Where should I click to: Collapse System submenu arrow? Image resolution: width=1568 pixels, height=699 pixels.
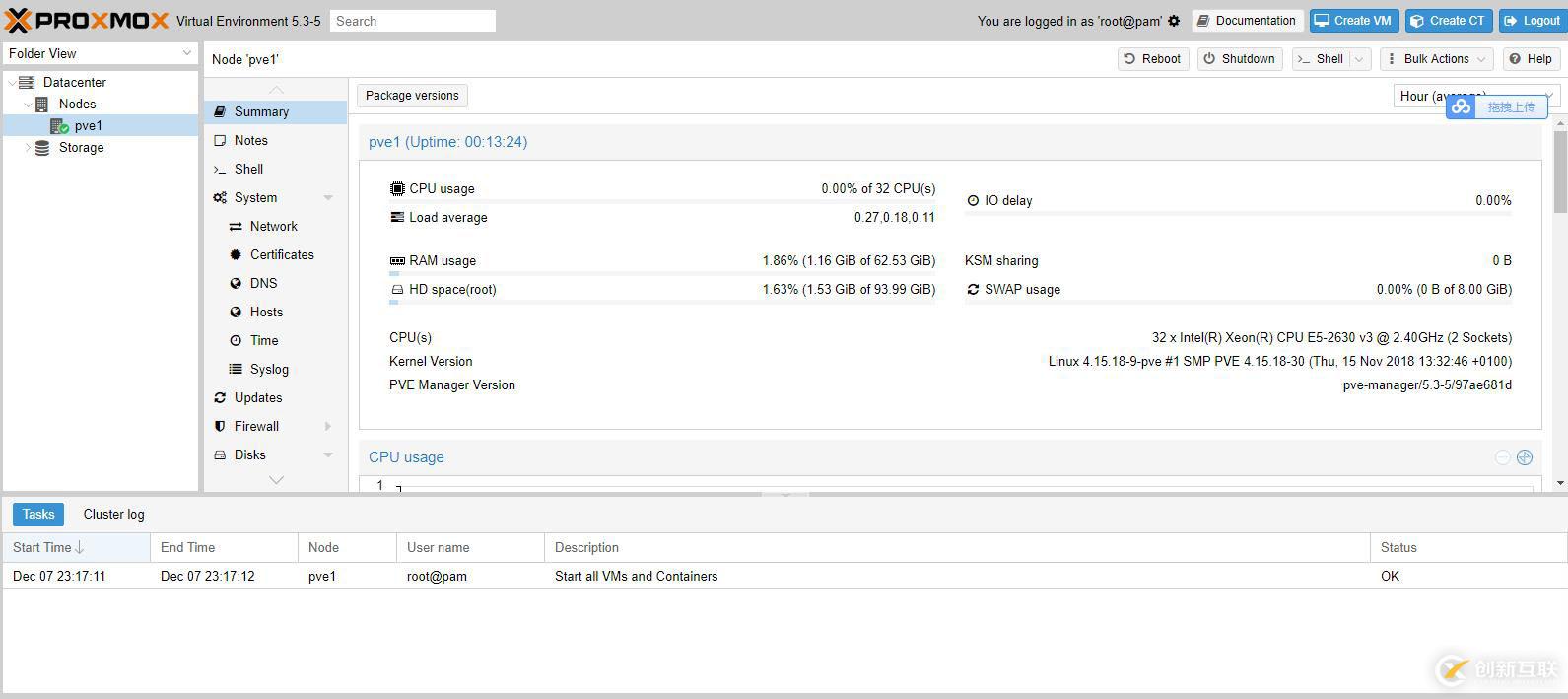tap(328, 198)
